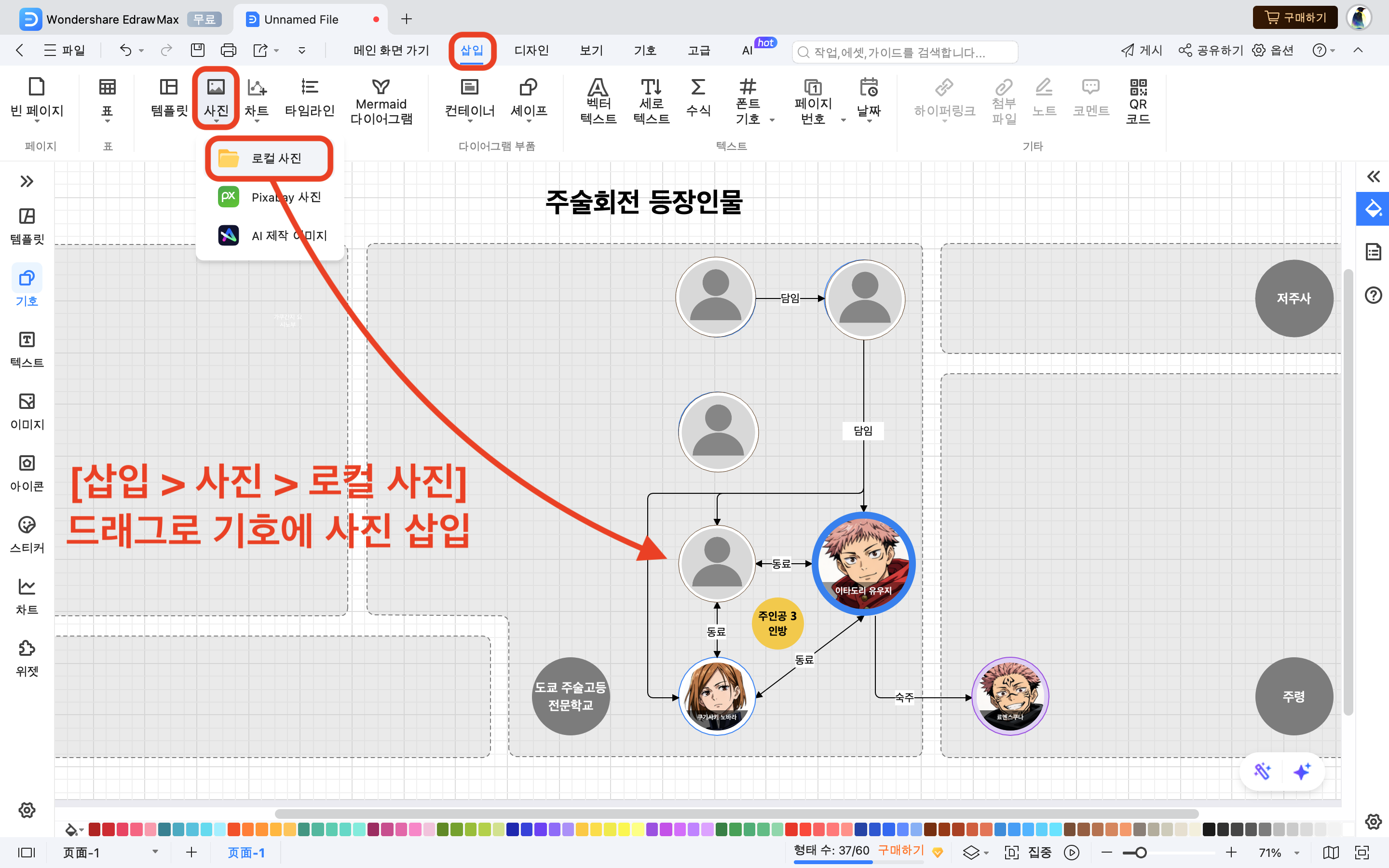Image resolution: width=1389 pixels, height=868 pixels.
Task: Expand the left sidebar with double chevron
Action: pos(27,181)
